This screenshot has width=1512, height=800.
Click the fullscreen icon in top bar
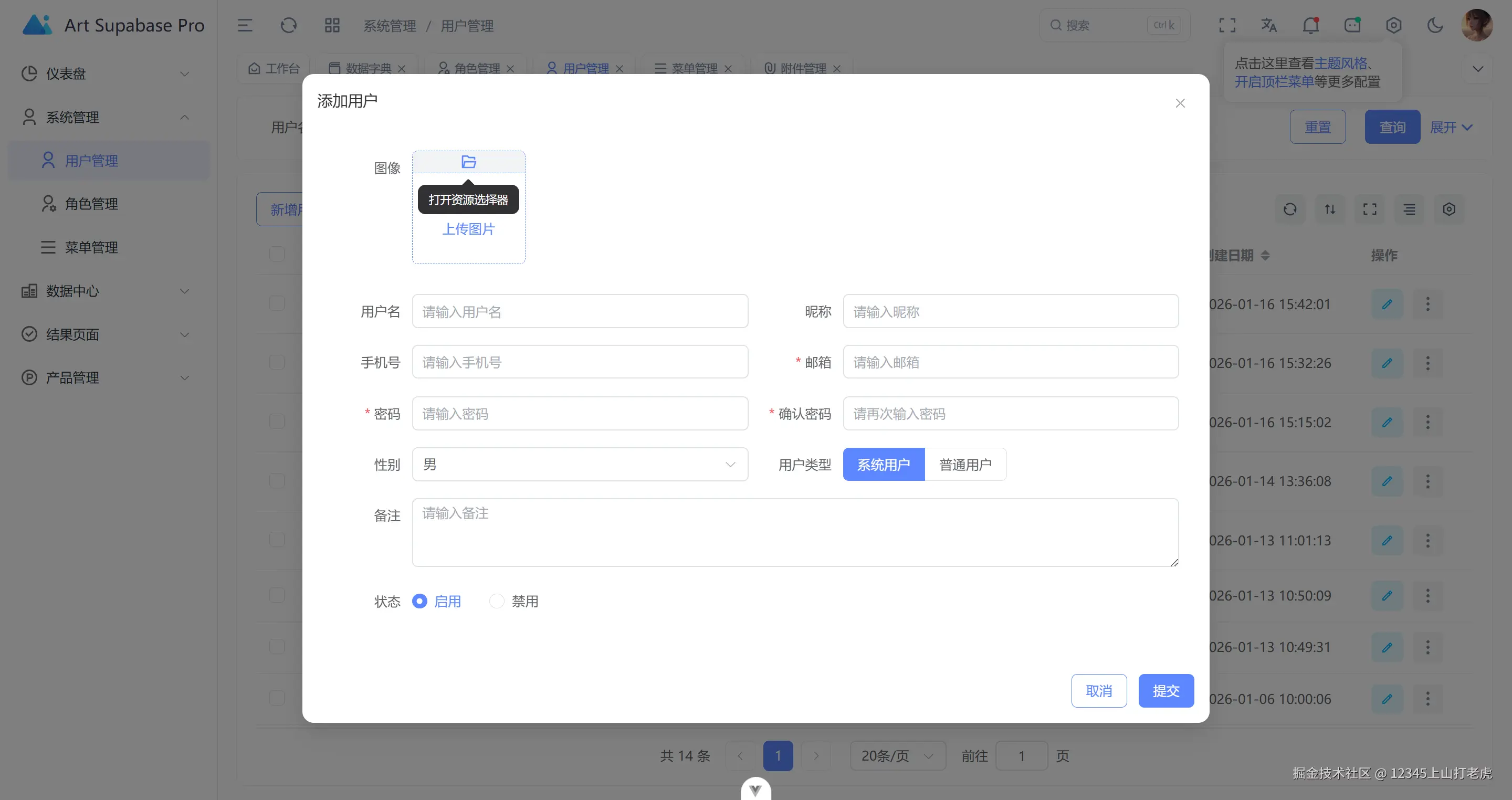tap(1227, 25)
